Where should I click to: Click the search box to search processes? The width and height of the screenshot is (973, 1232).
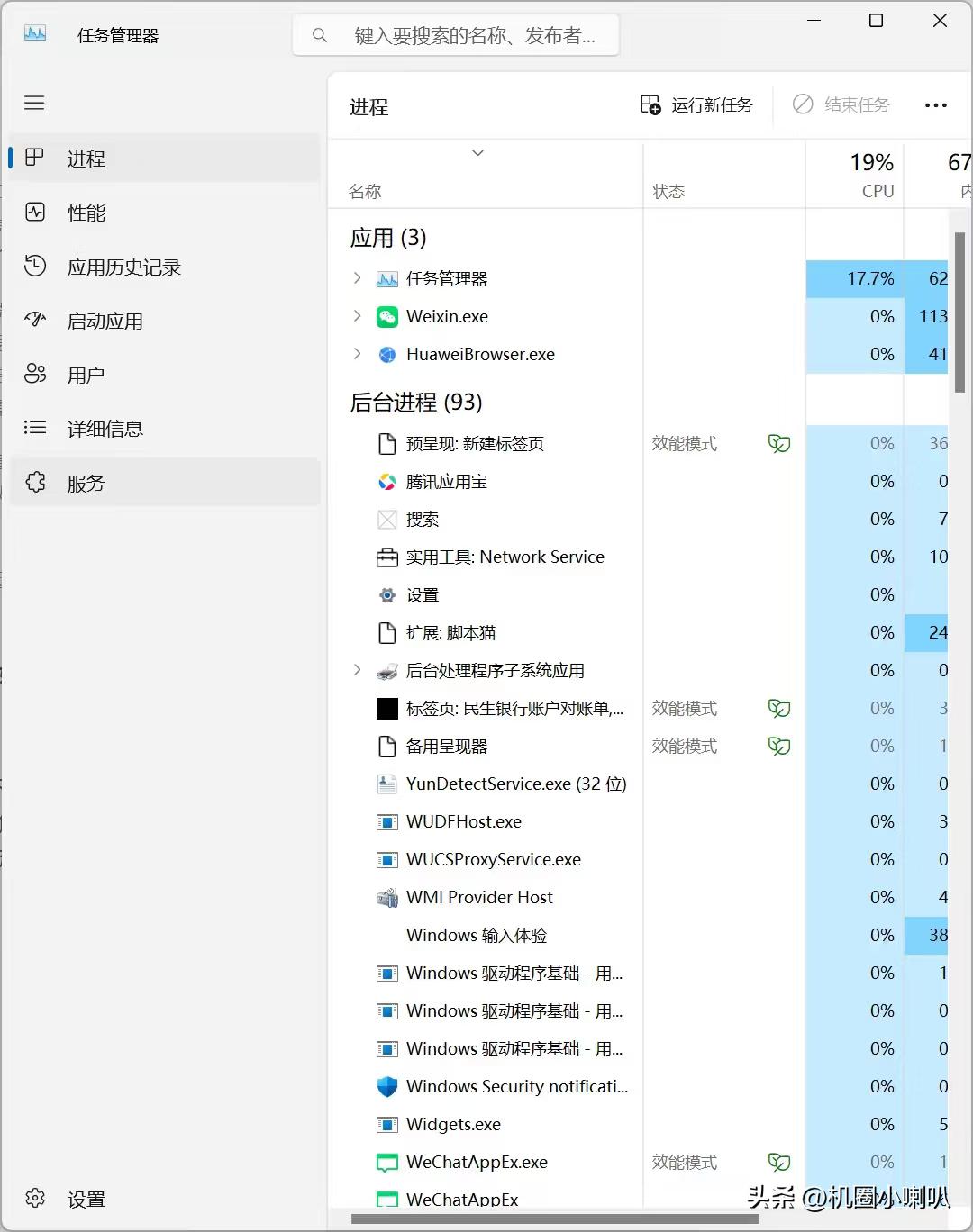(x=455, y=34)
